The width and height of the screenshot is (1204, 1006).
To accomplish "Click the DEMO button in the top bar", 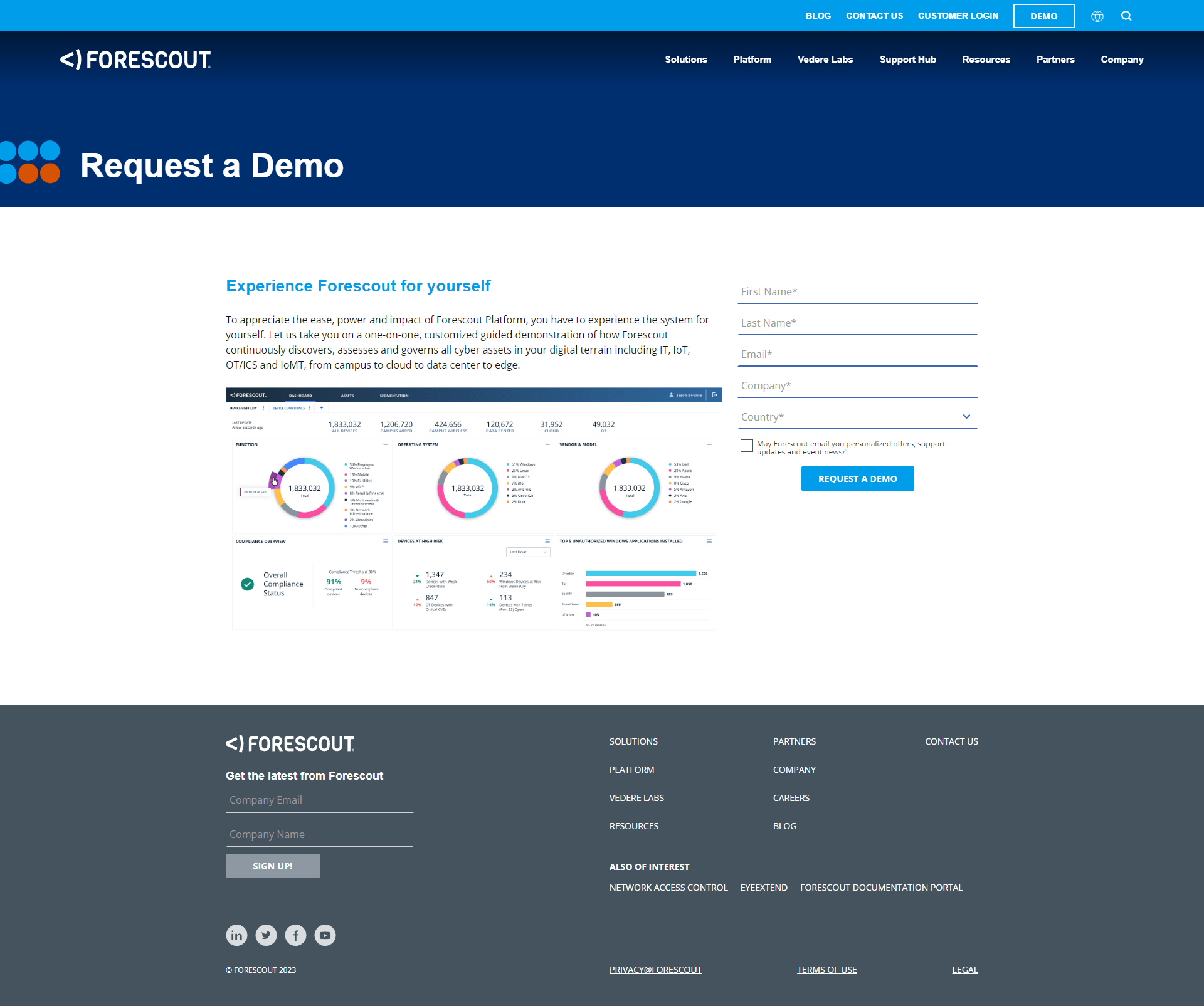I will pyautogui.click(x=1043, y=16).
